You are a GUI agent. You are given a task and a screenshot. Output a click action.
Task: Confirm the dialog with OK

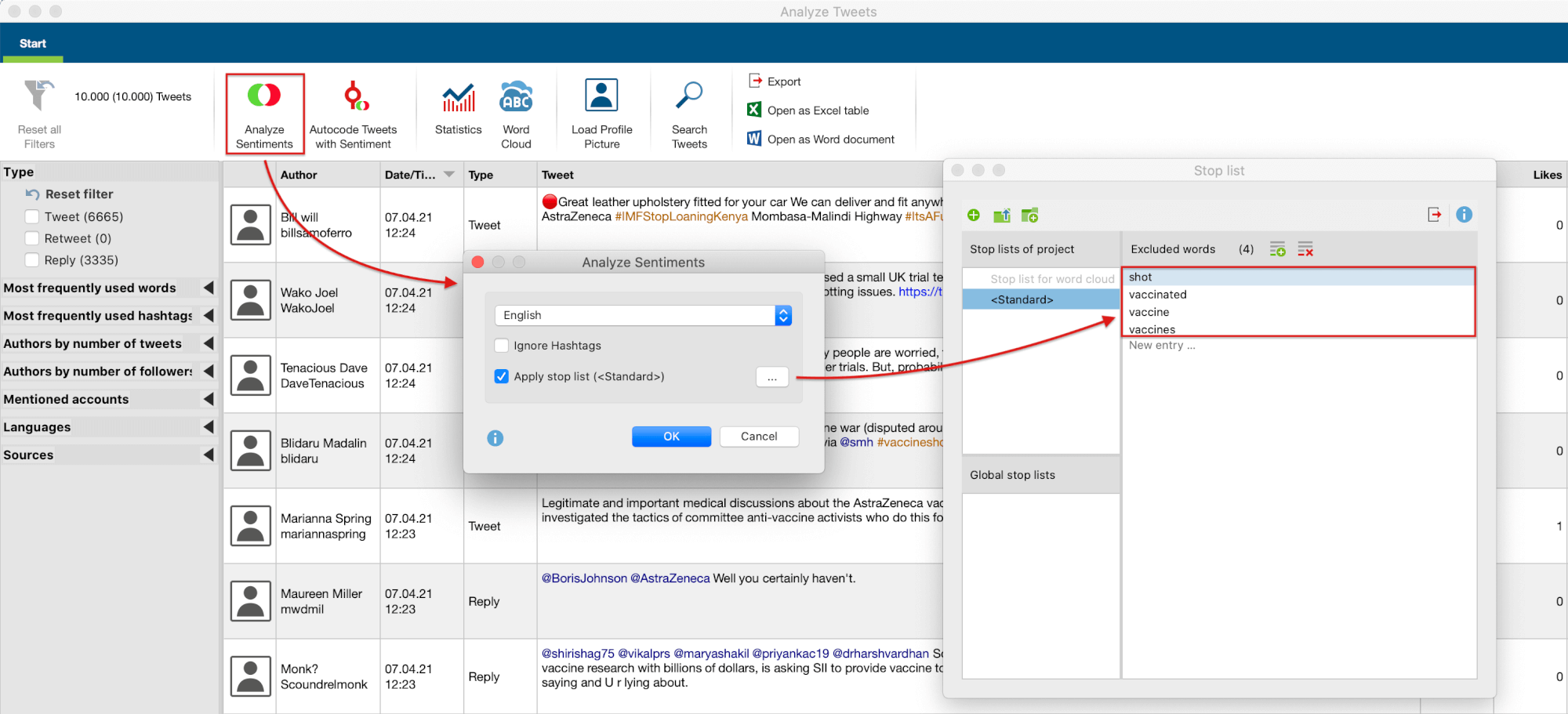[671, 437]
